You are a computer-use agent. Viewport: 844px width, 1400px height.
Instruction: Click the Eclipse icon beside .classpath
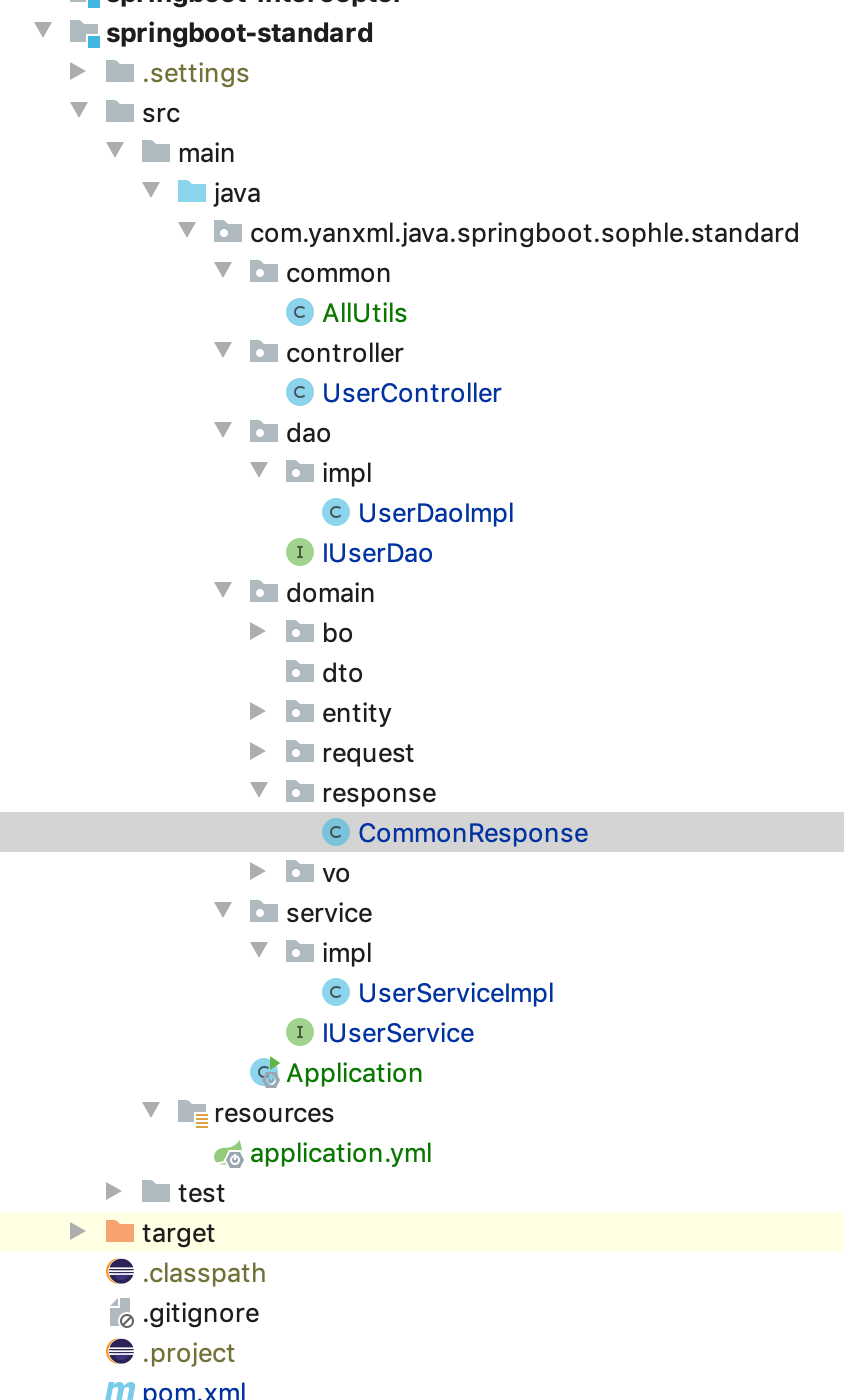point(116,1272)
